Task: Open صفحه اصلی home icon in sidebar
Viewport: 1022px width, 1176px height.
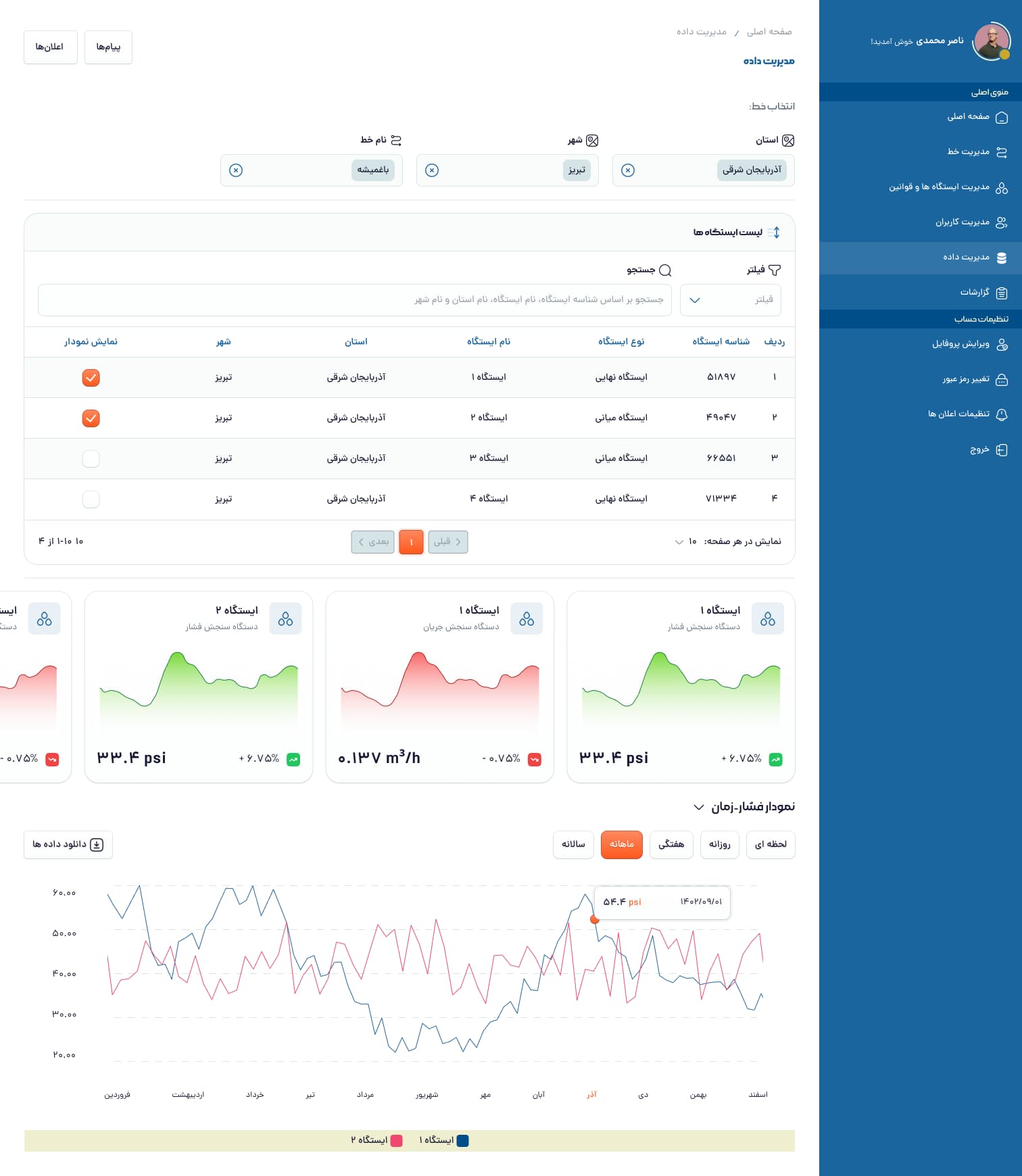Action: click(x=1002, y=117)
